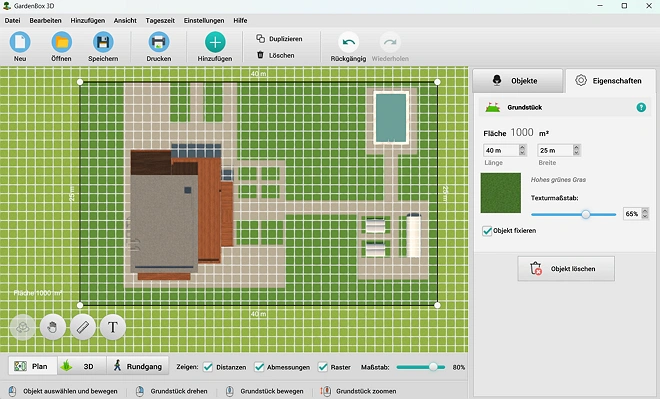
Task: Start the Rundgang walkthrough mode
Action: [x=138, y=366]
